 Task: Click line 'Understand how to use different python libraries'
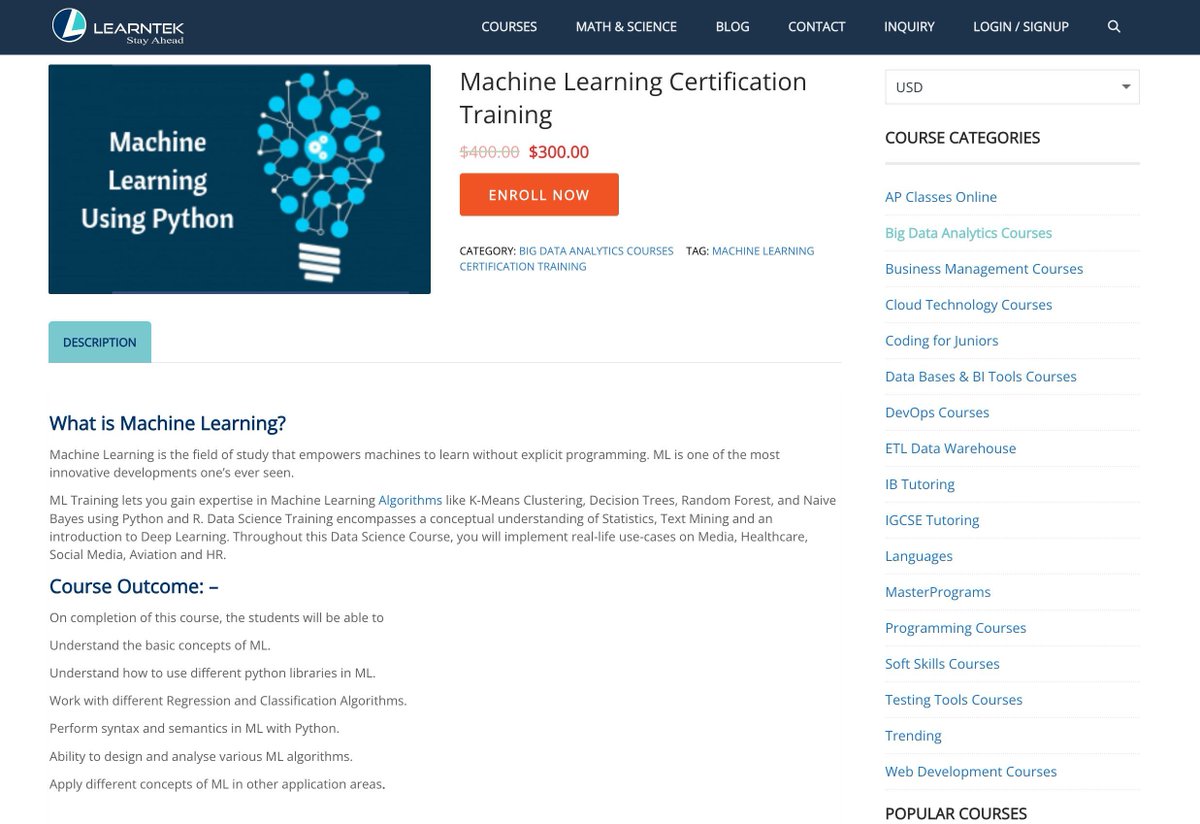click(213, 674)
